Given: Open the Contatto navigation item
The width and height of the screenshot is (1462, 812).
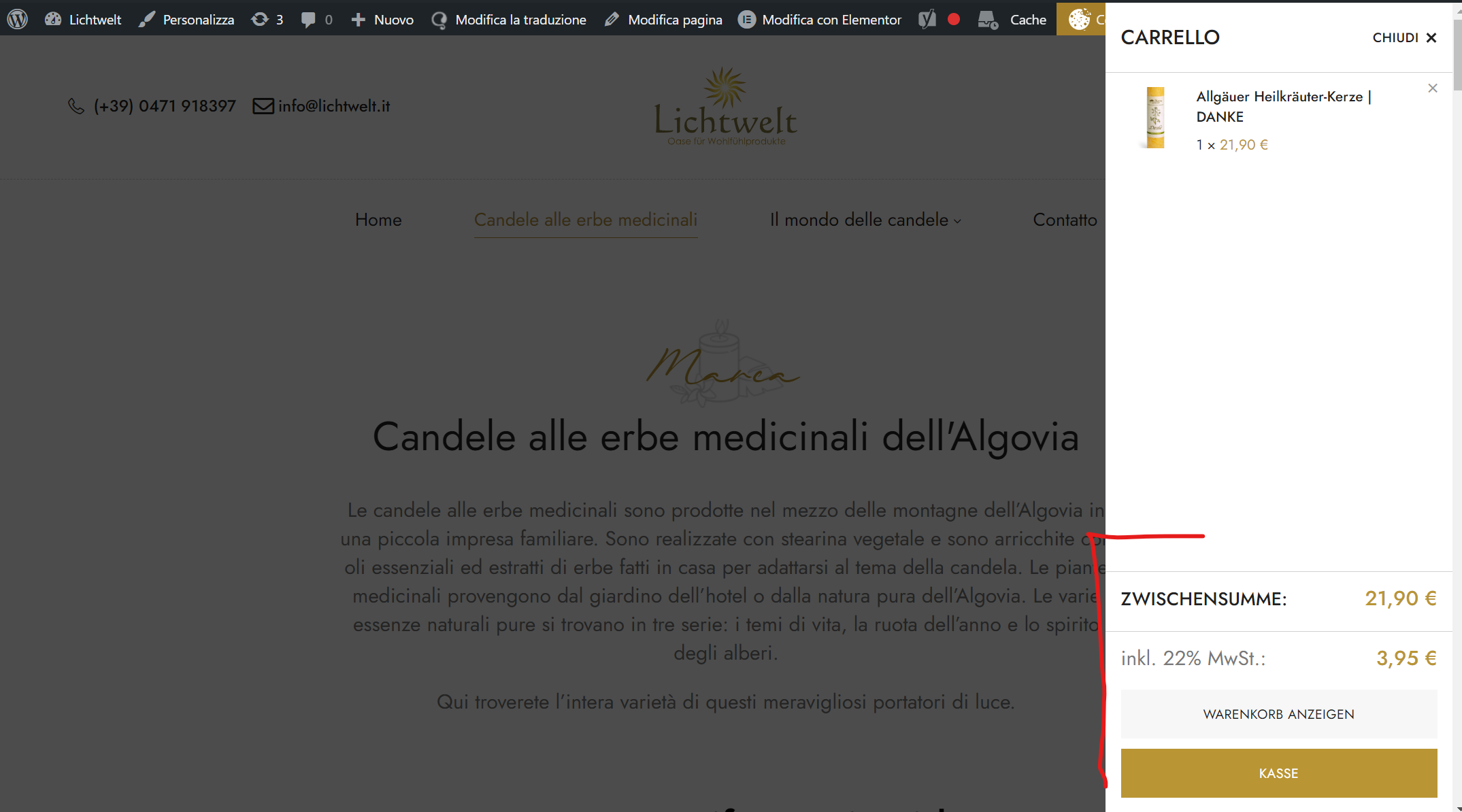Looking at the screenshot, I should point(1065,220).
